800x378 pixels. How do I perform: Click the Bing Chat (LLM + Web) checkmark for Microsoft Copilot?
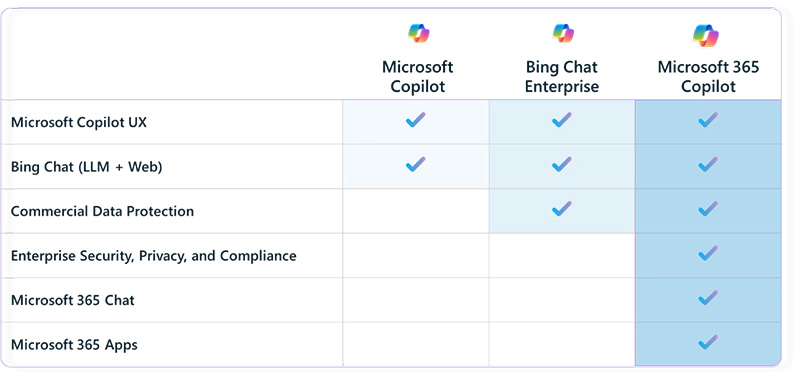415,165
